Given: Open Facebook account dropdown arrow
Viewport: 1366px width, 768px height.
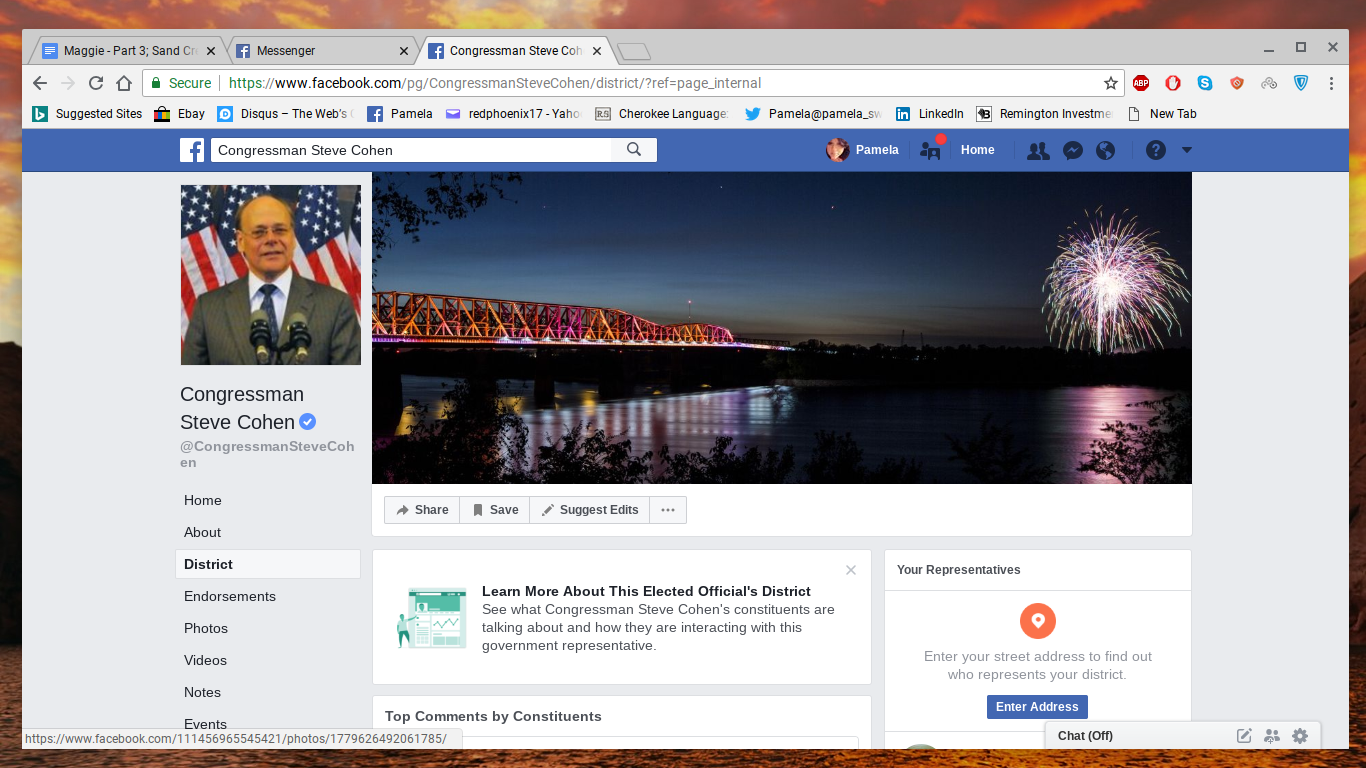Looking at the screenshot, I should click(1187, 150).
